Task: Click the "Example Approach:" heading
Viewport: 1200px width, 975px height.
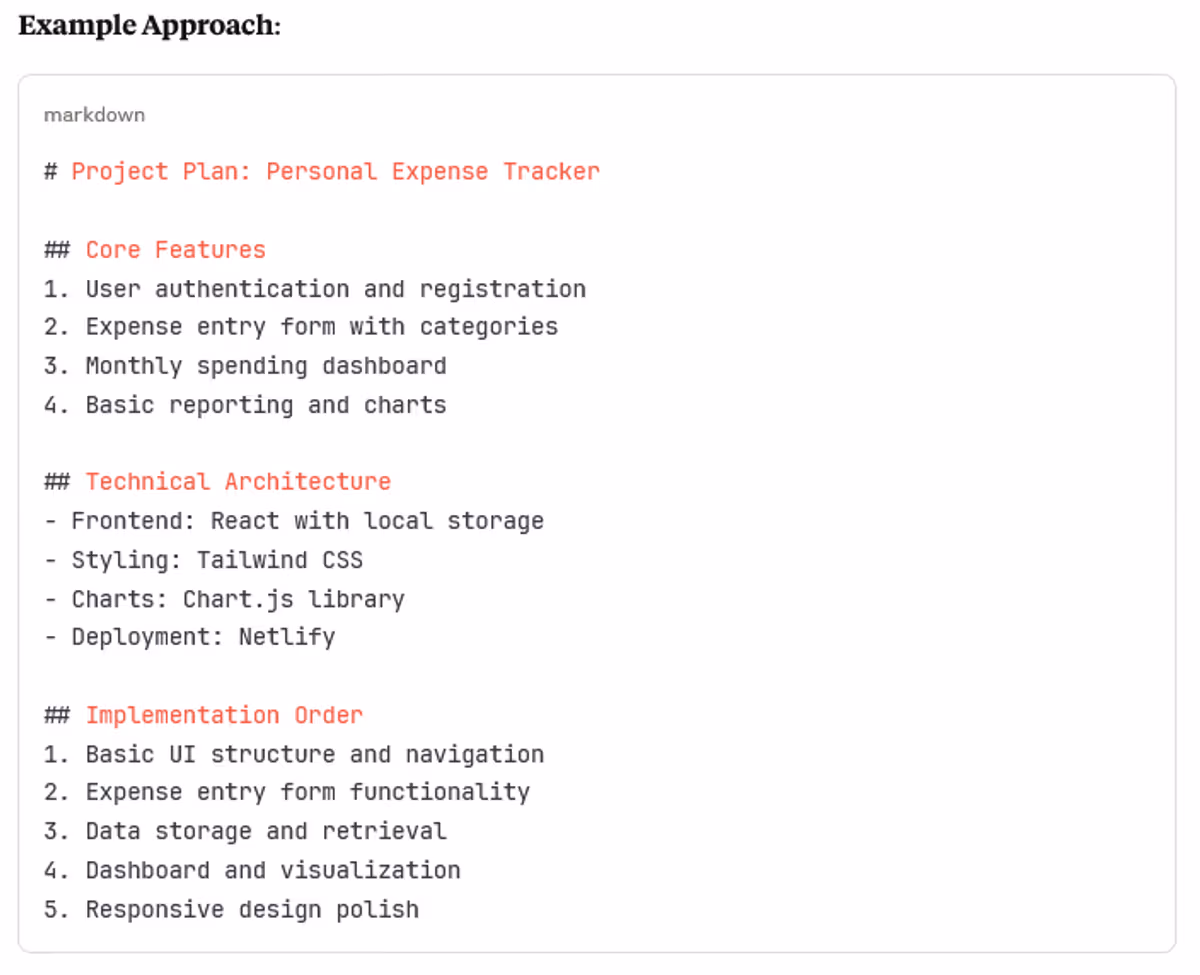Action: tap(149, 26)
